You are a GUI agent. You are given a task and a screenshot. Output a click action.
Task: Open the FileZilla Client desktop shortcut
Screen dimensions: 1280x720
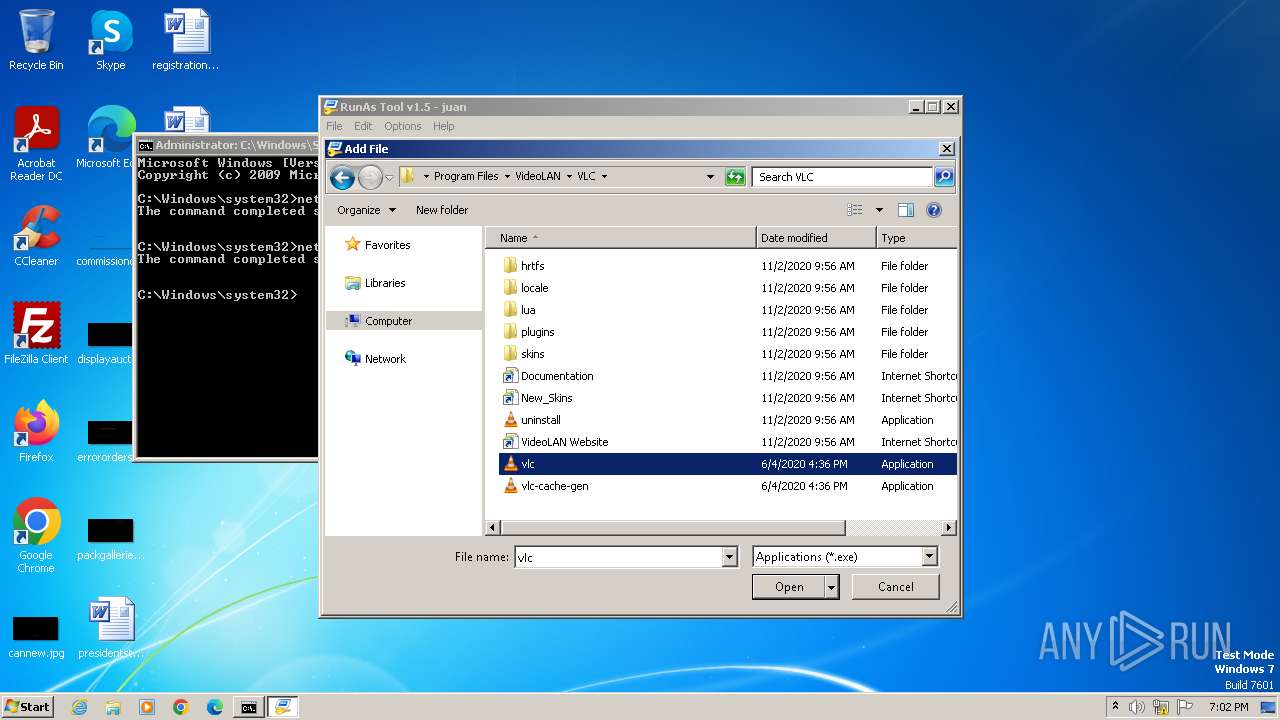point(36,334)
